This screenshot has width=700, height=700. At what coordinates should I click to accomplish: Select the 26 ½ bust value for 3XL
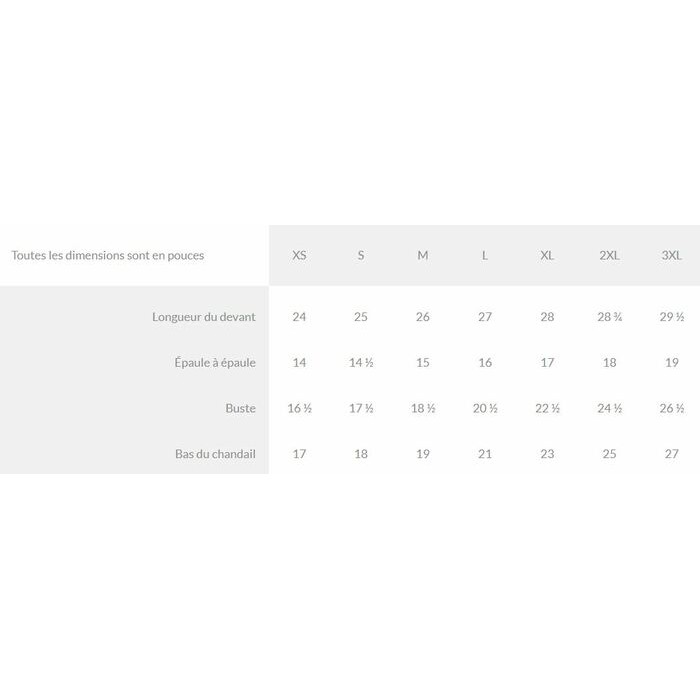(x=671, y=408)
